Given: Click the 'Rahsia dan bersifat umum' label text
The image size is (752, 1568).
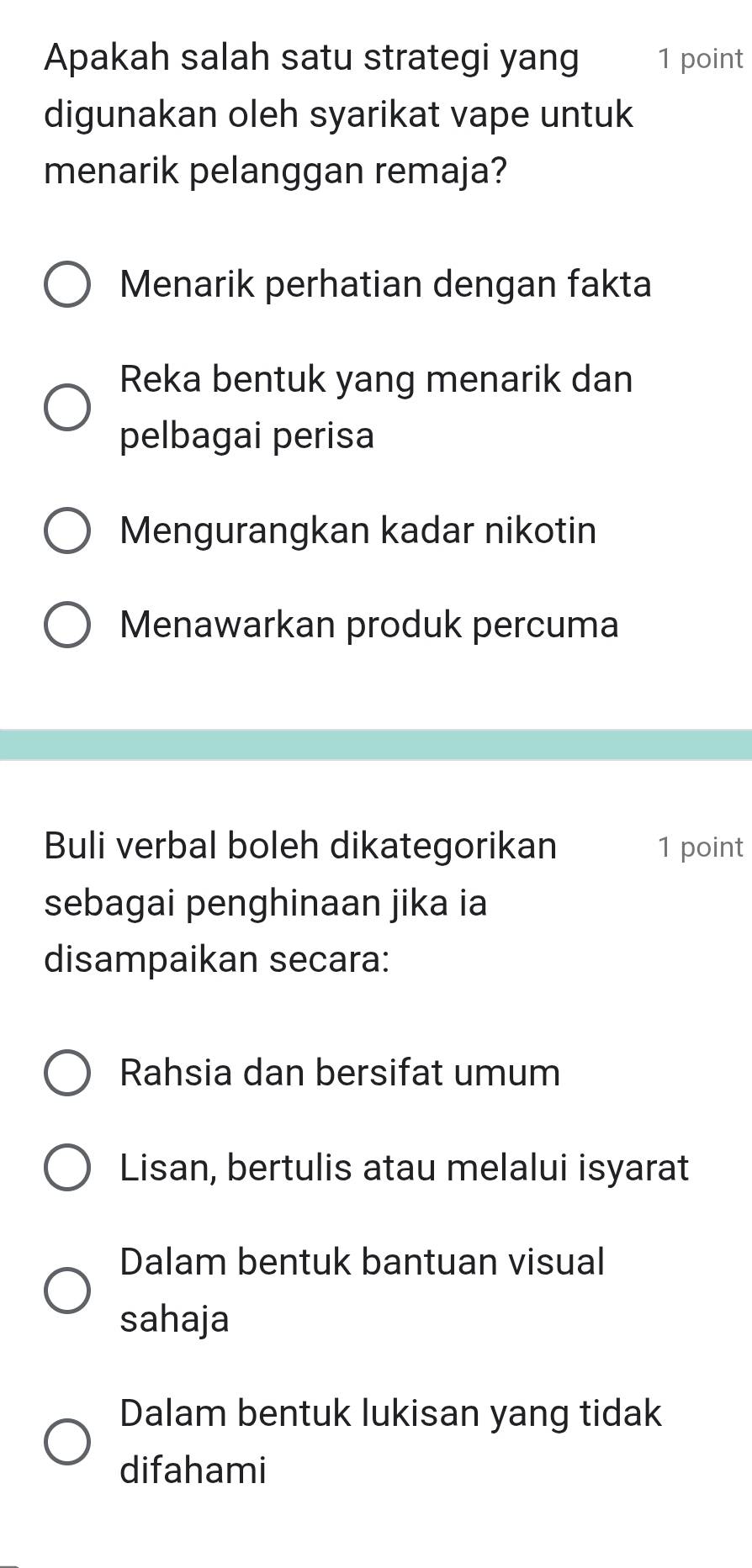Looking at the screenshot, I should click(x=340, y=1073).
